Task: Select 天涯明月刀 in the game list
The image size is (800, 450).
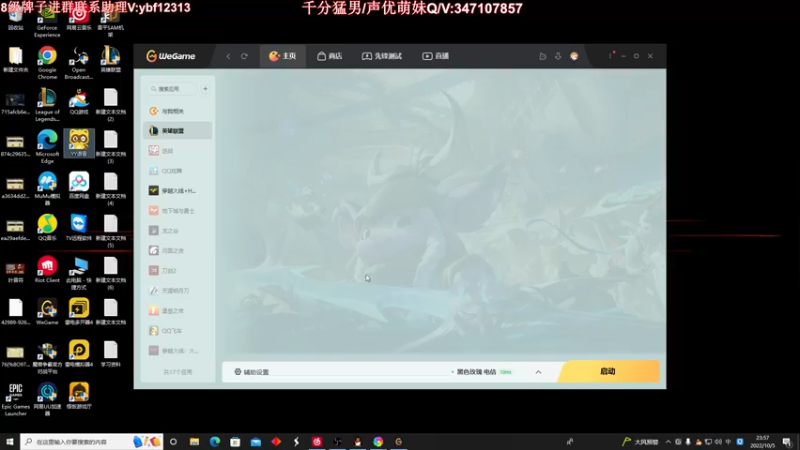Action: (178, 291)
